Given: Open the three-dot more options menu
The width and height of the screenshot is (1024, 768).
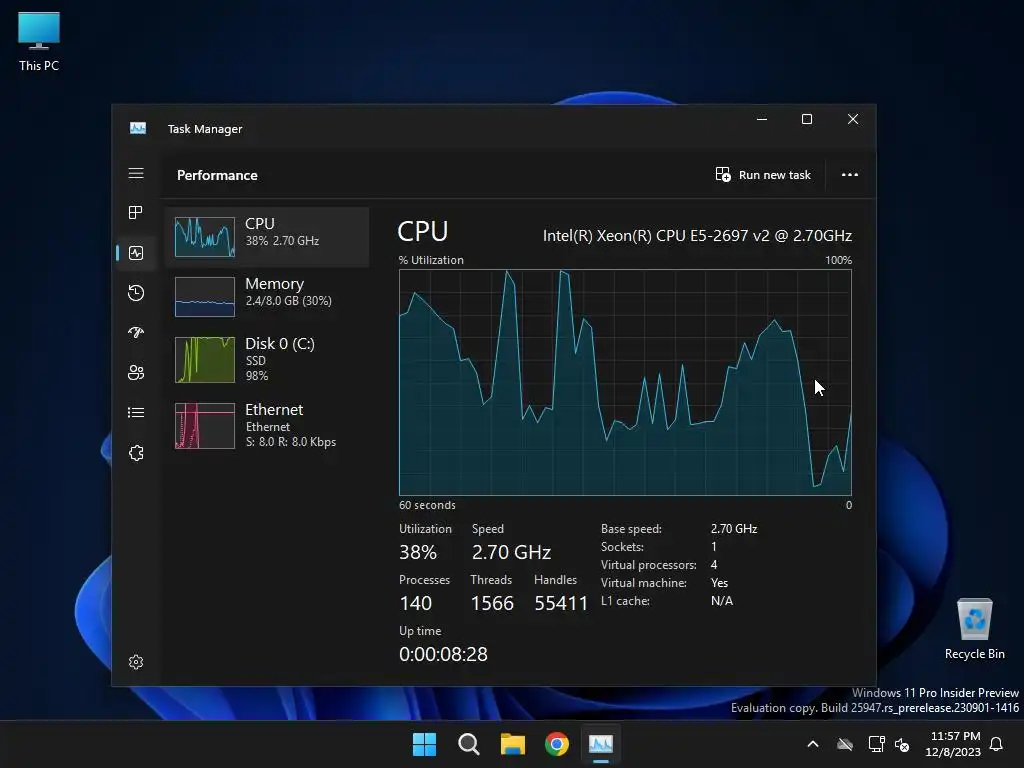Looking at the screenshot, I should pos(850,174).
